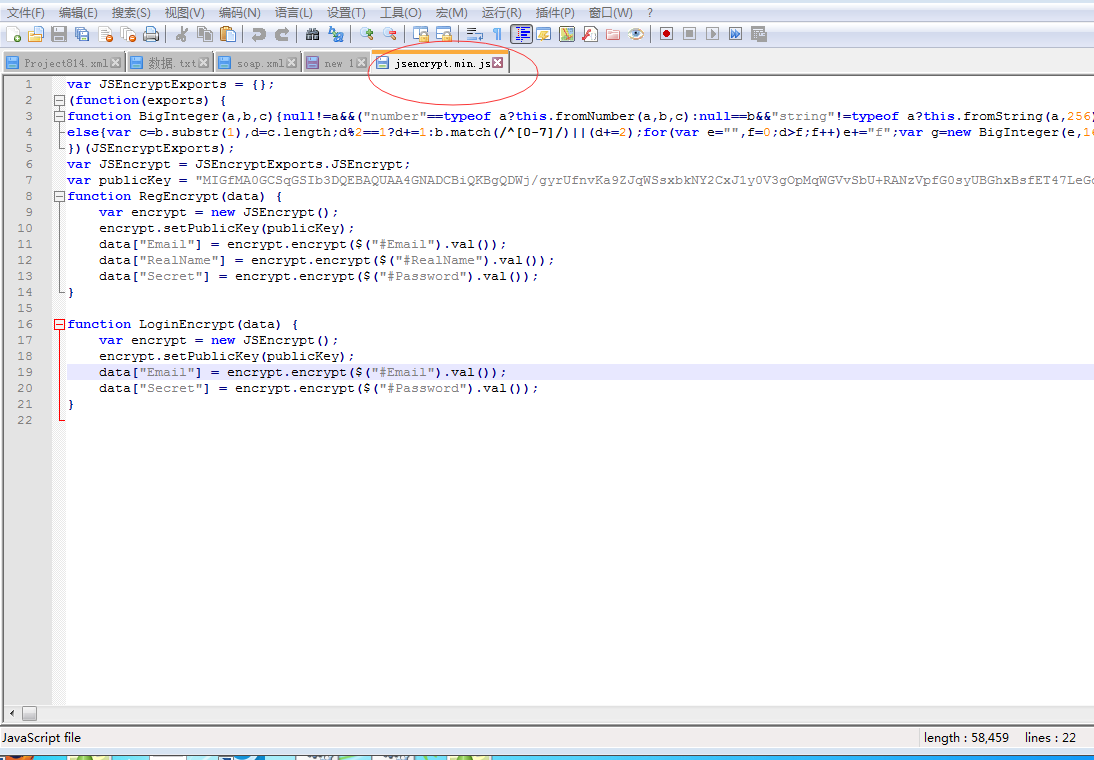Toggle synchronized vertical scrolling
The image size is (1094, 760).
420,33
